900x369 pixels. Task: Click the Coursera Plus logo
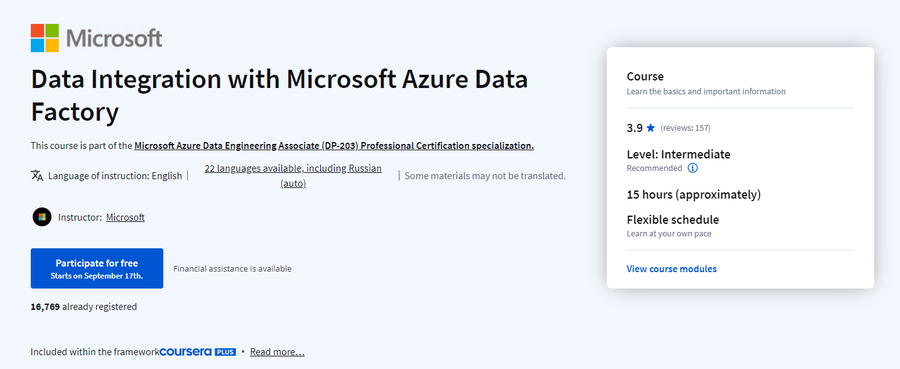click(197, 351)
